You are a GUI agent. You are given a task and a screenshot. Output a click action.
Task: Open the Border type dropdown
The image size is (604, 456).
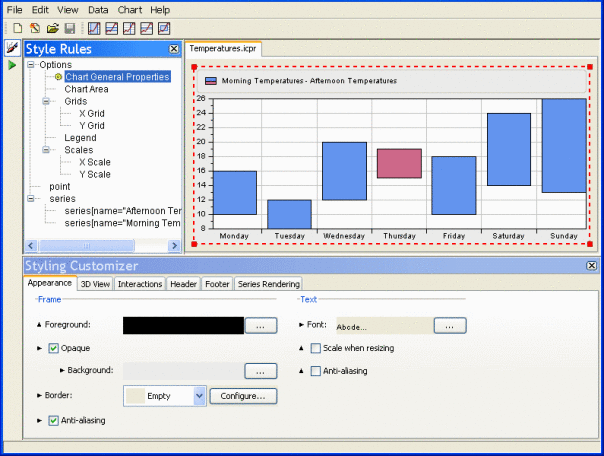click(x=200, y=396)
